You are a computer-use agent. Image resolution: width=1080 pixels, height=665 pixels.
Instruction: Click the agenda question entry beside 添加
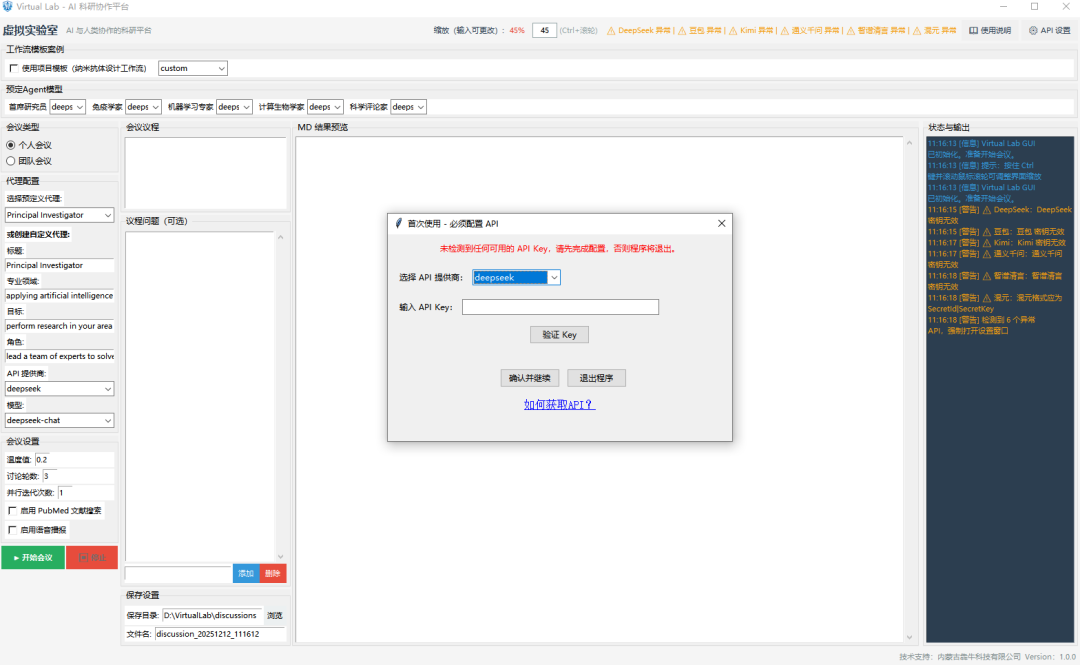tap(178, 573)
